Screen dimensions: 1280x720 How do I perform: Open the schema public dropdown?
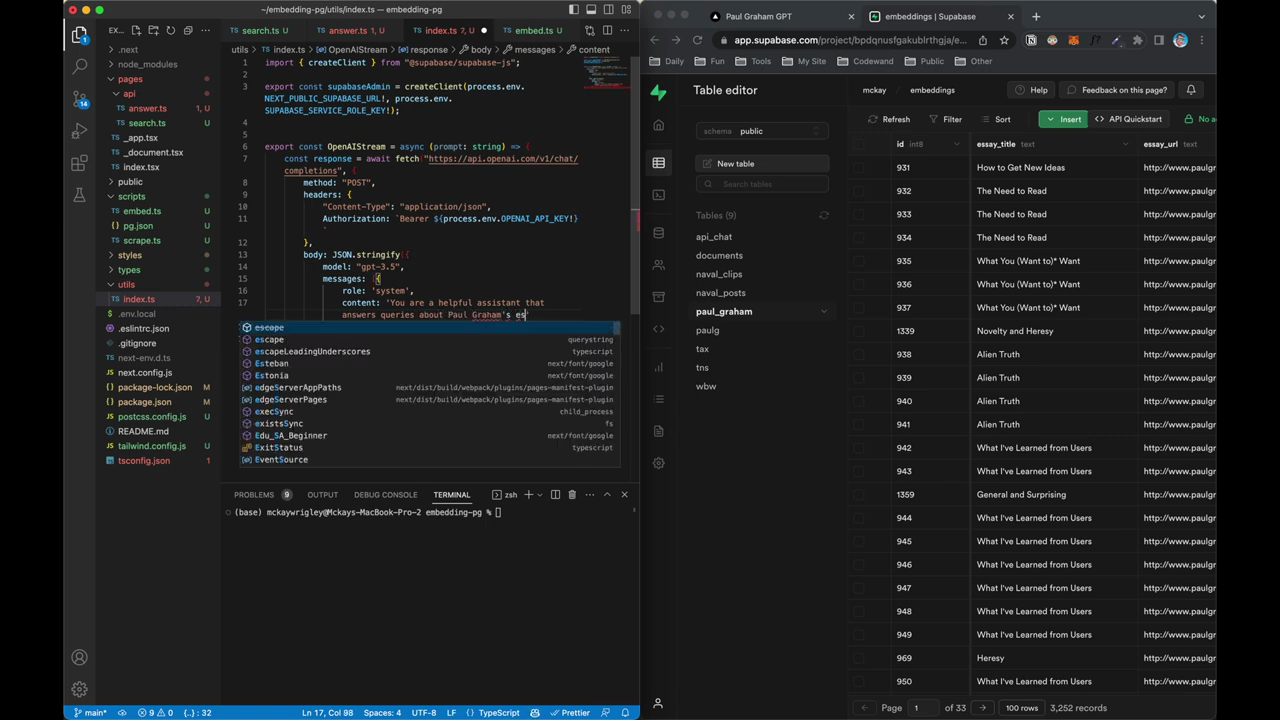tap(762, 131)
